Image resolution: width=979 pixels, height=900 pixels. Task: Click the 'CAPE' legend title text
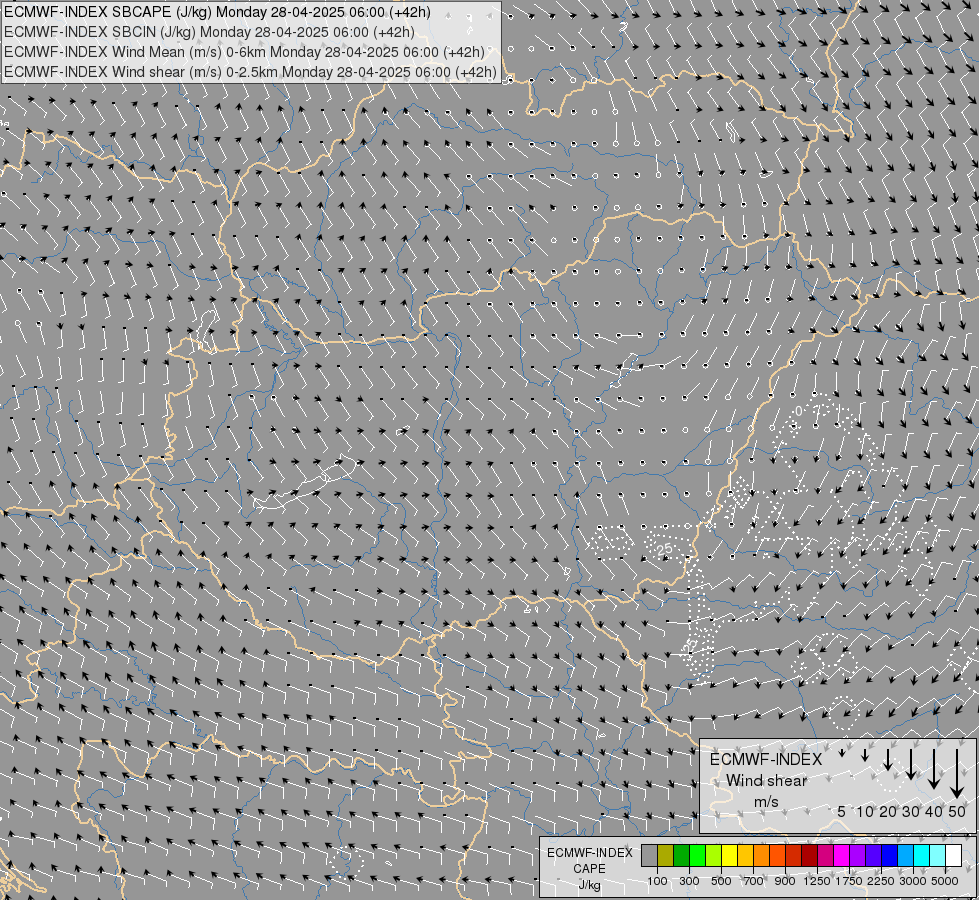pos(589,869)
